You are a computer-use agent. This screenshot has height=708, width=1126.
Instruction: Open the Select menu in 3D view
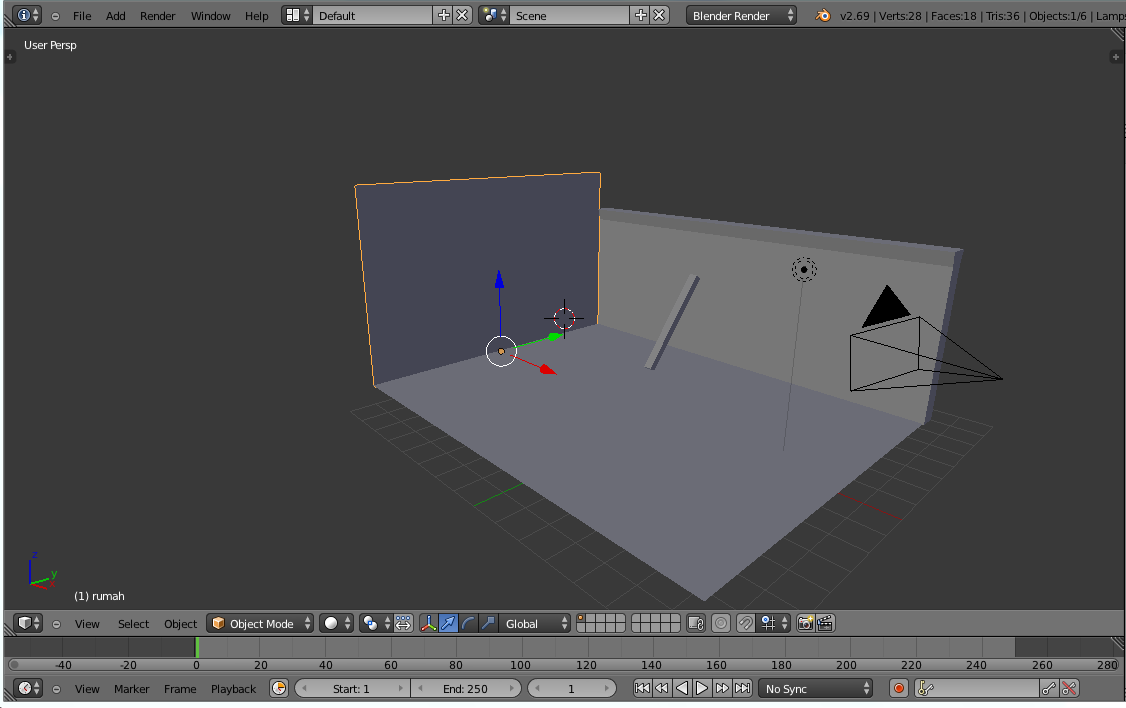pyautogui.click(x=134, y=623)
